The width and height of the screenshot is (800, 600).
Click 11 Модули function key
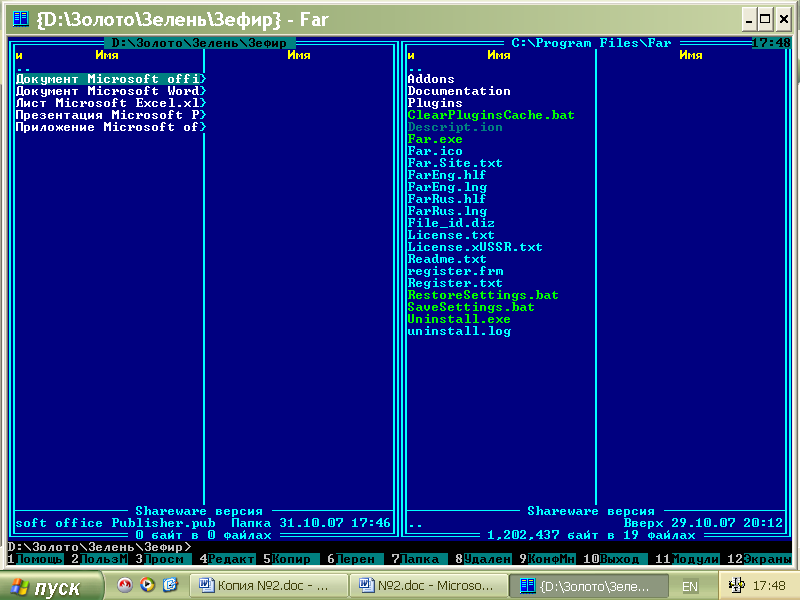687,559
